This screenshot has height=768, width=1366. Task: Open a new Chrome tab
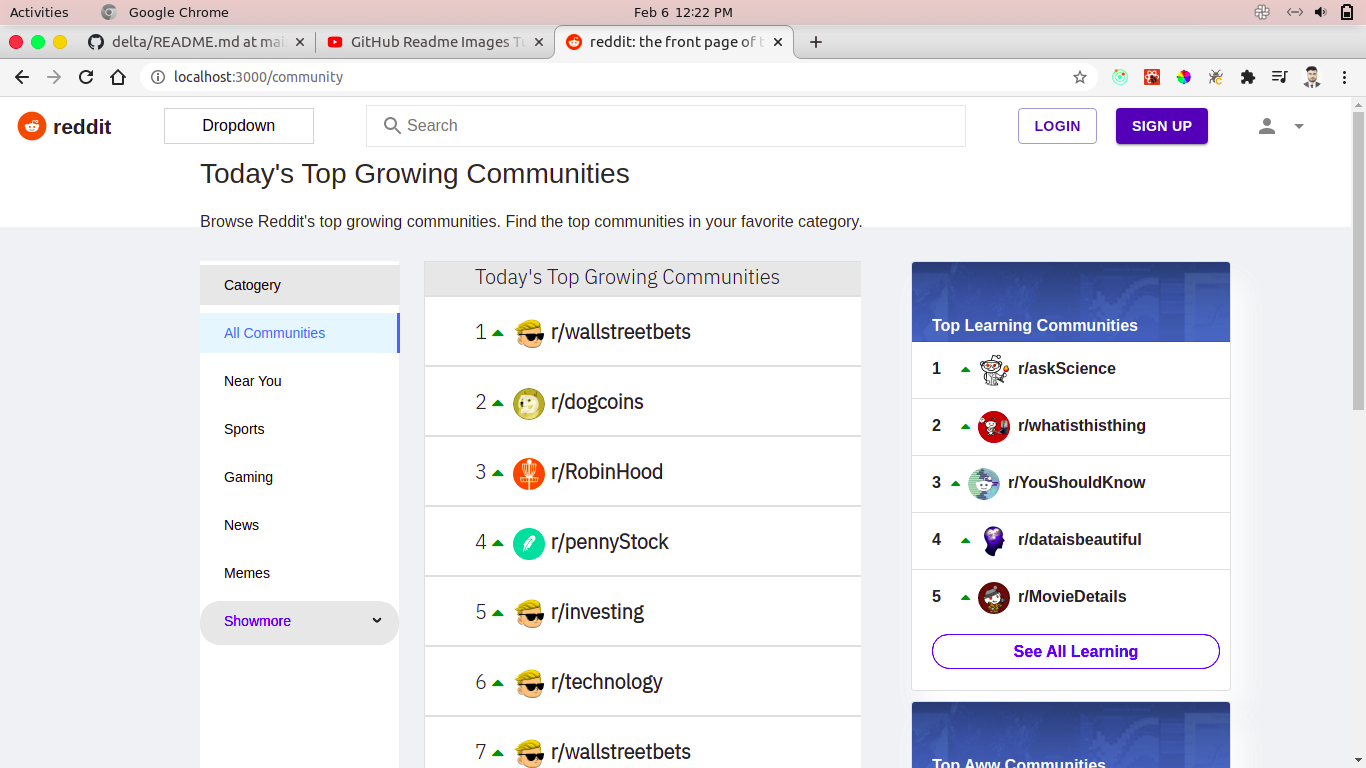click(815, 42)
